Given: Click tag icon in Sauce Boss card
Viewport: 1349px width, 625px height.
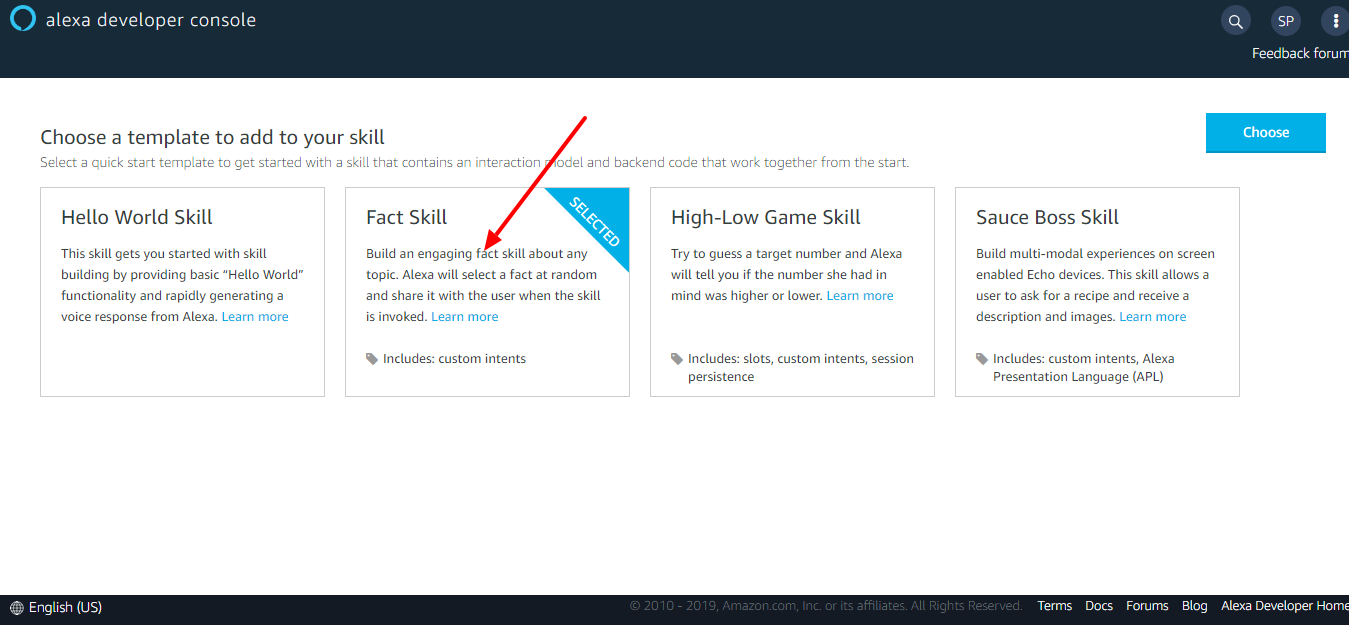Looking at the screenshot, I should (x=982, y=359).
